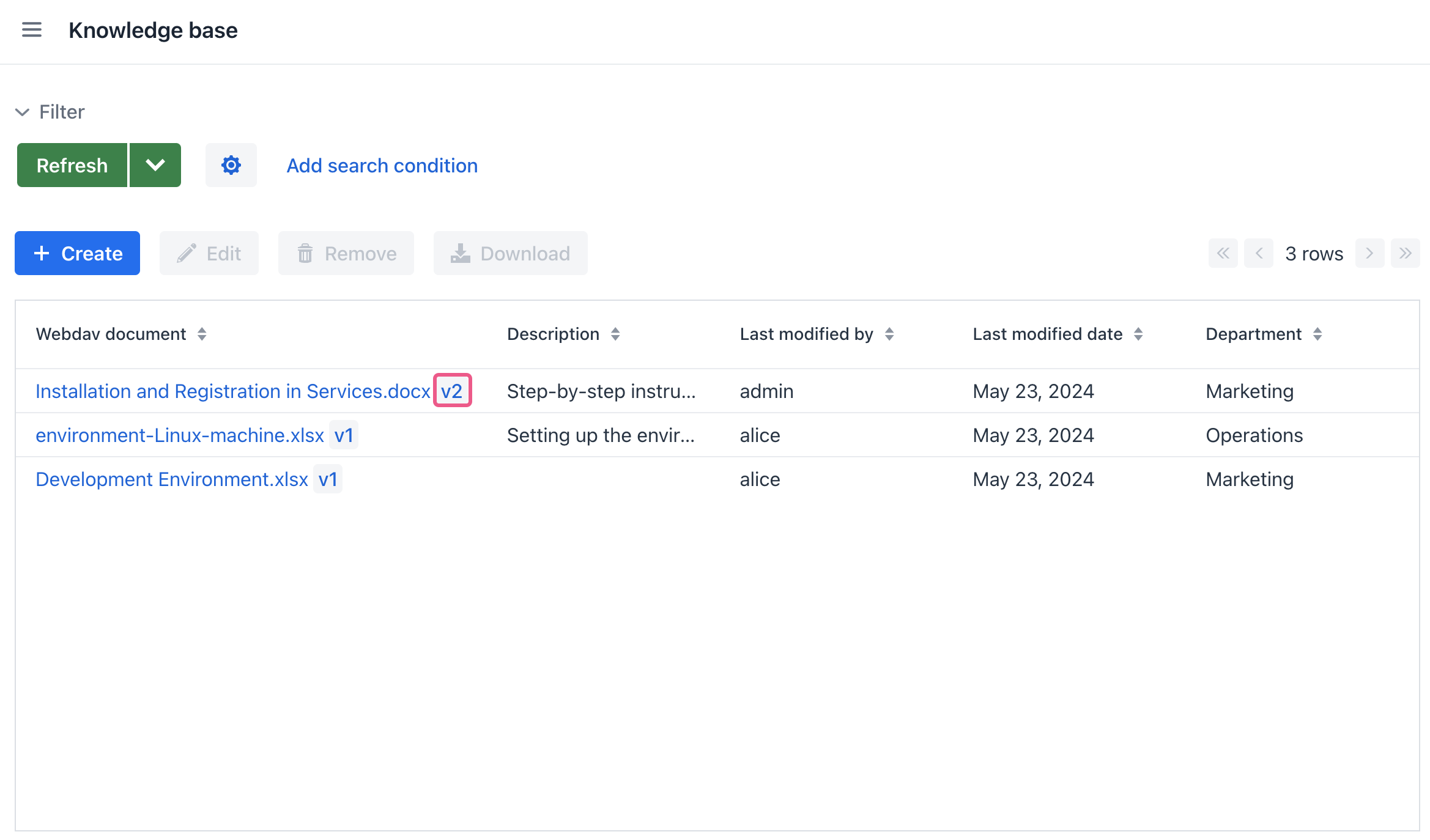Toggle sorting on the Description column
The image size is (1430, 840).
(x=615, y=334)
